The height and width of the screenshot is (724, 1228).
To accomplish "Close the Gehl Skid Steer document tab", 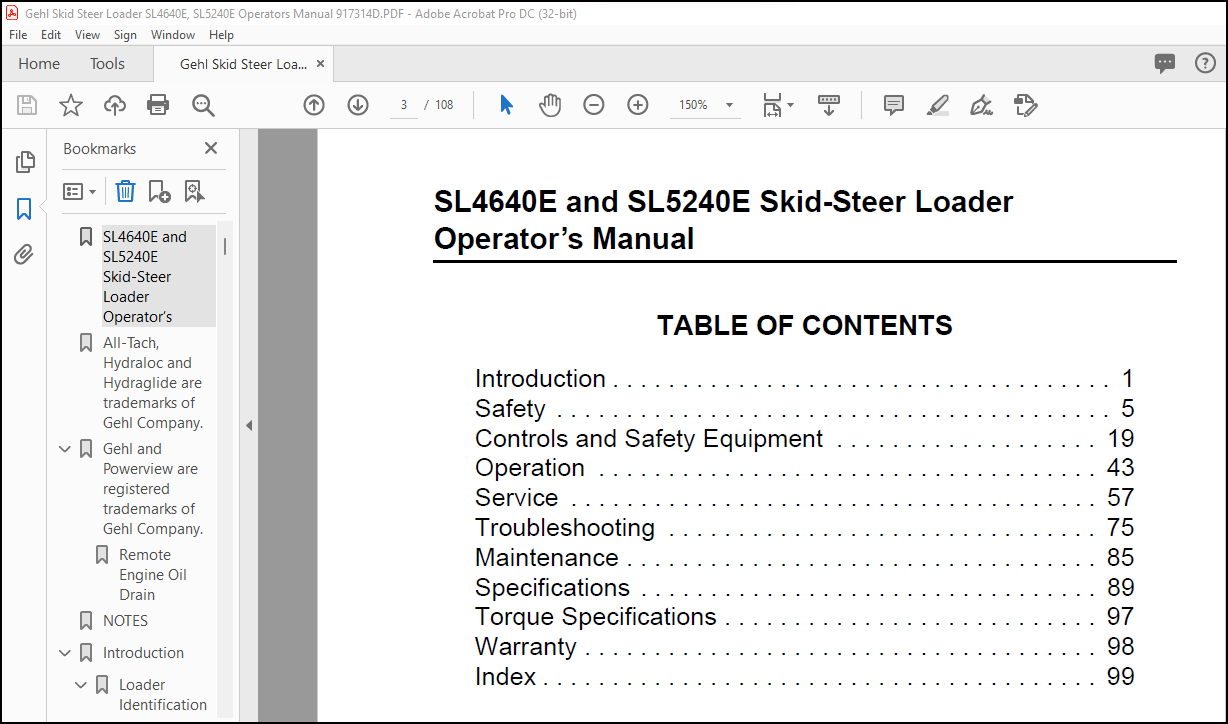I will click(x=320, y=64).
